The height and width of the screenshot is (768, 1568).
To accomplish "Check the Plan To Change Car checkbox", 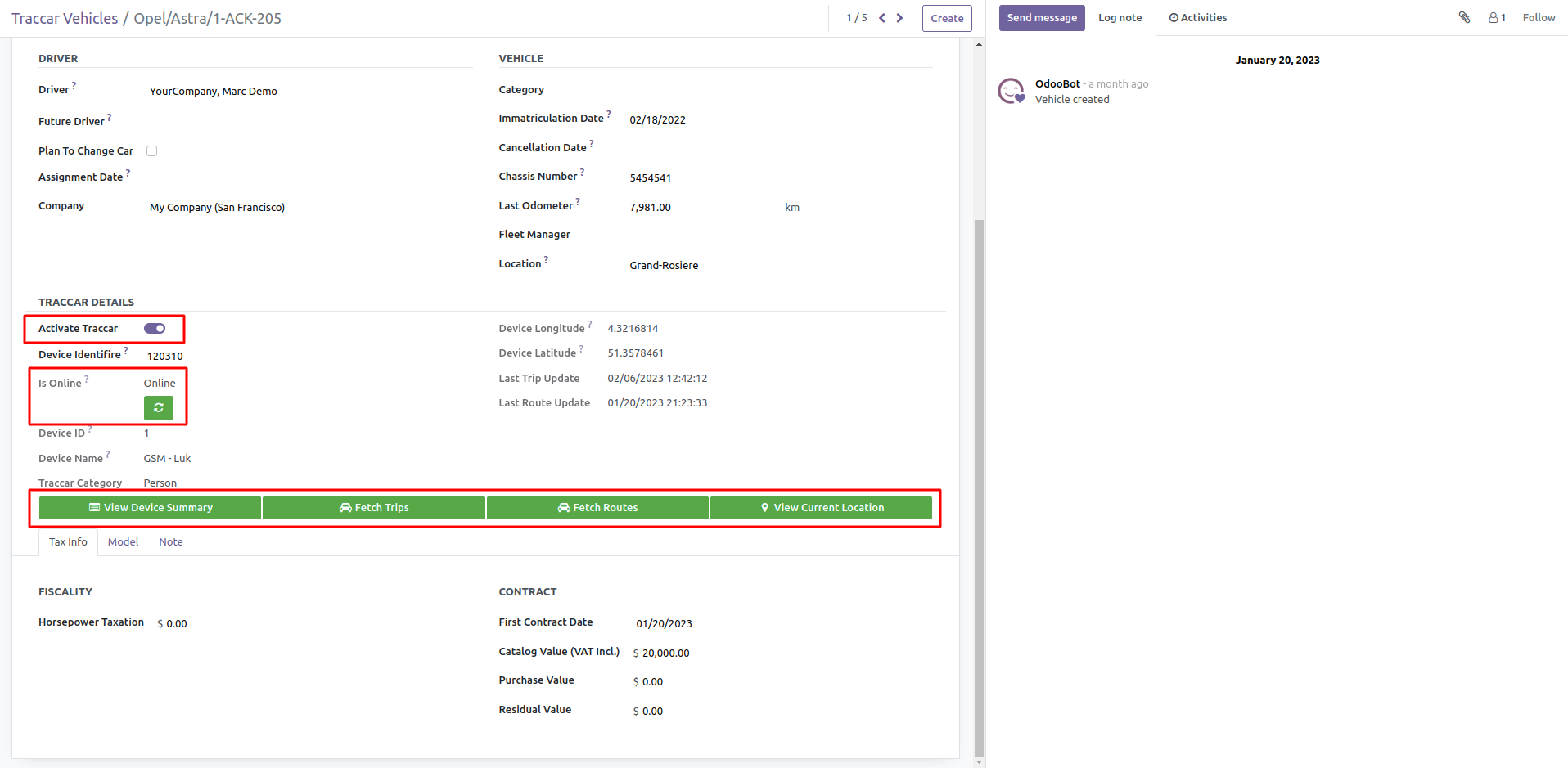I will click(151, 150).
